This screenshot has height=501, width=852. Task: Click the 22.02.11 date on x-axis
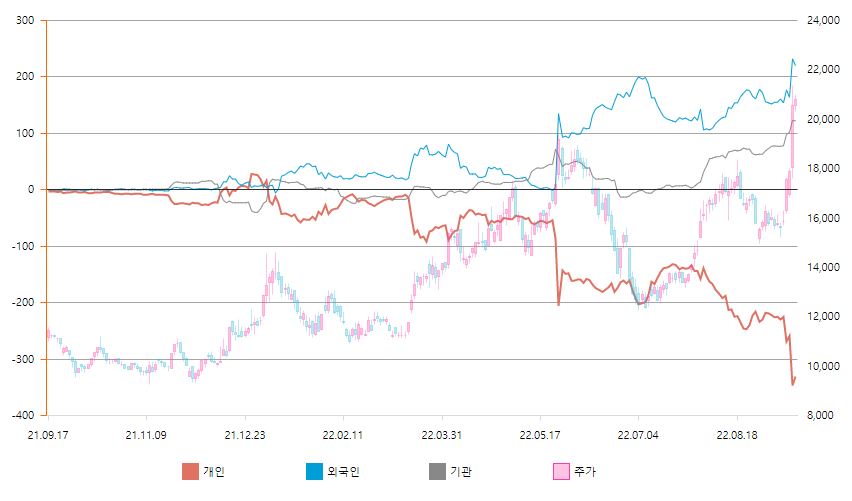pos(342,435)
